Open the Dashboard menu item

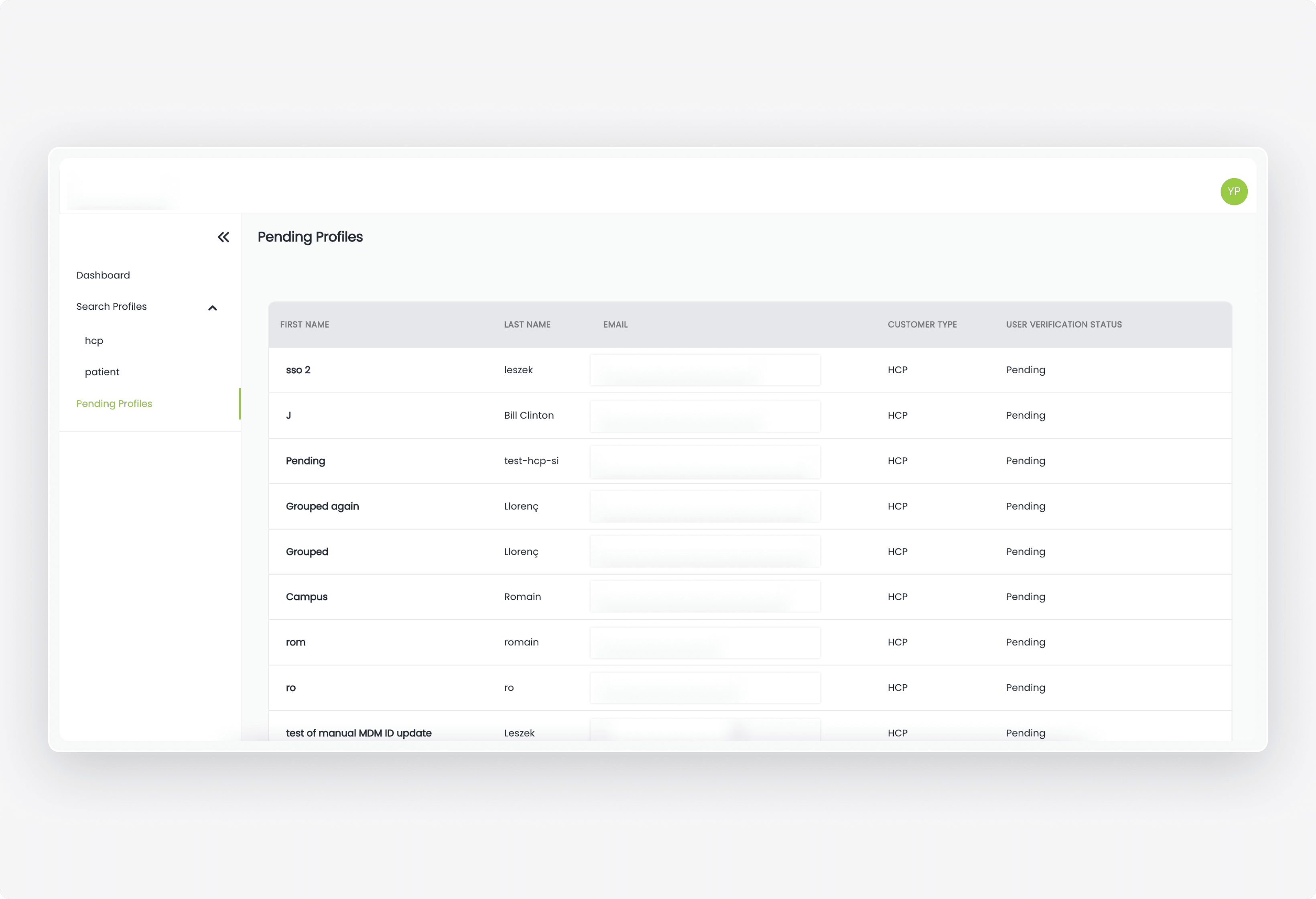103,275
